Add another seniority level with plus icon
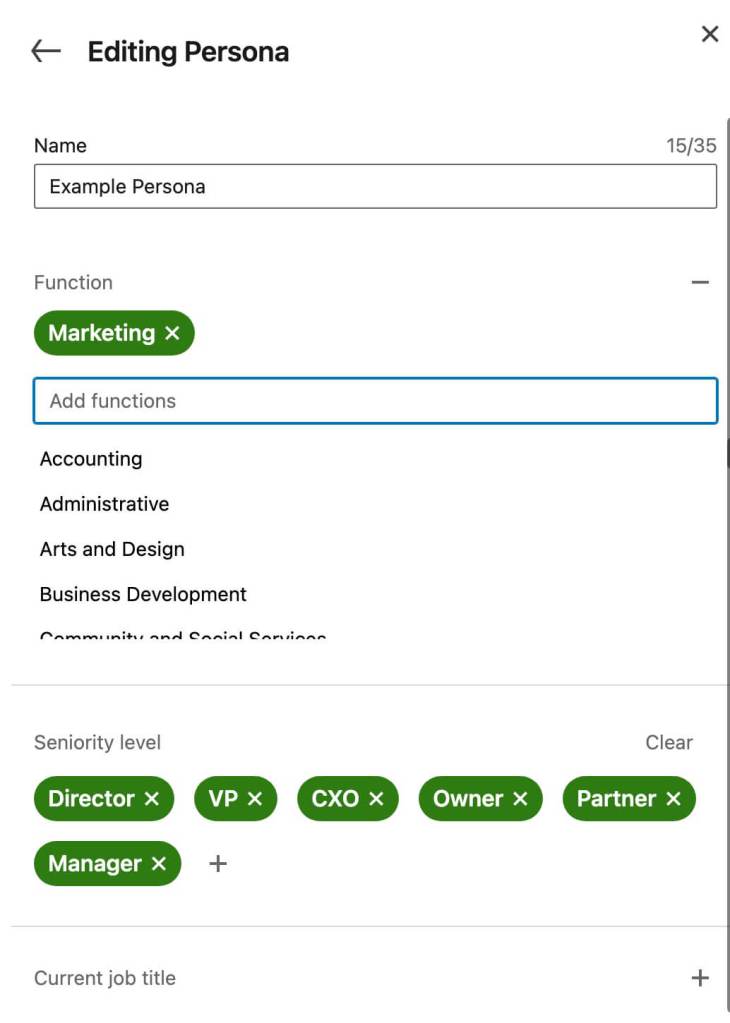The width and height of the screenshot is (730, 1023). (218, 864)
